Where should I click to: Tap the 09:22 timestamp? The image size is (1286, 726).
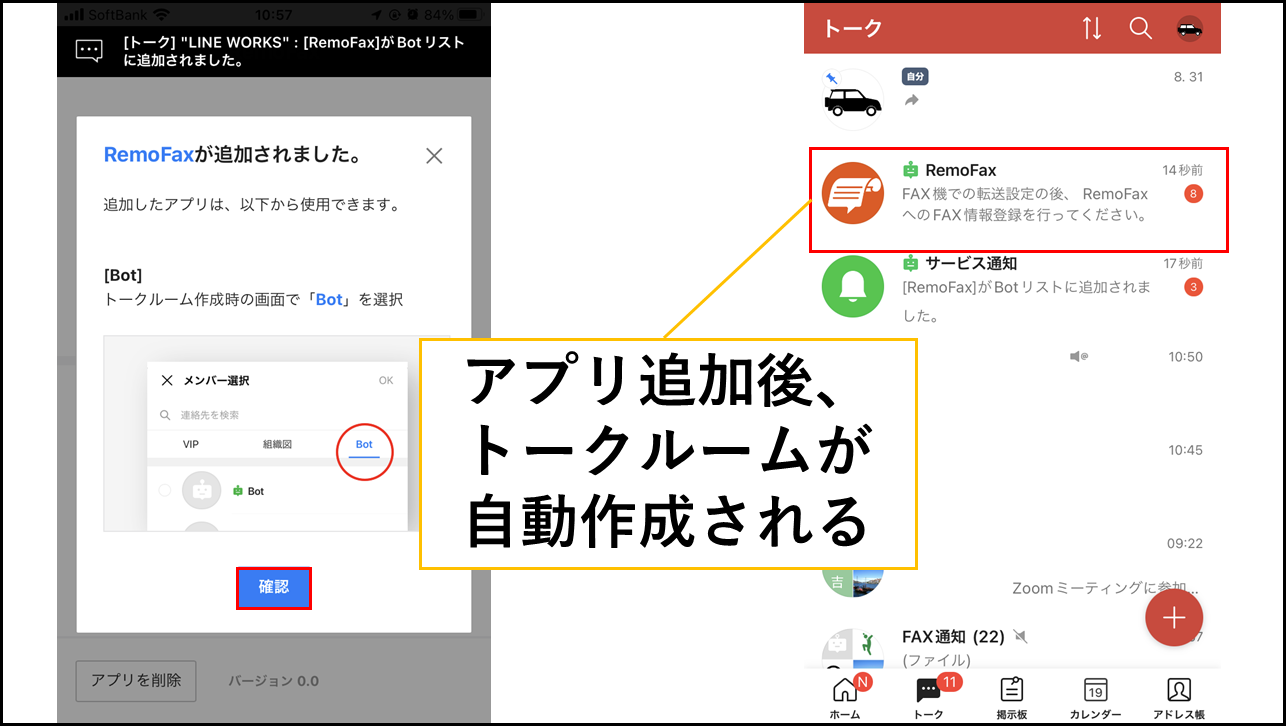(1185, 543)
